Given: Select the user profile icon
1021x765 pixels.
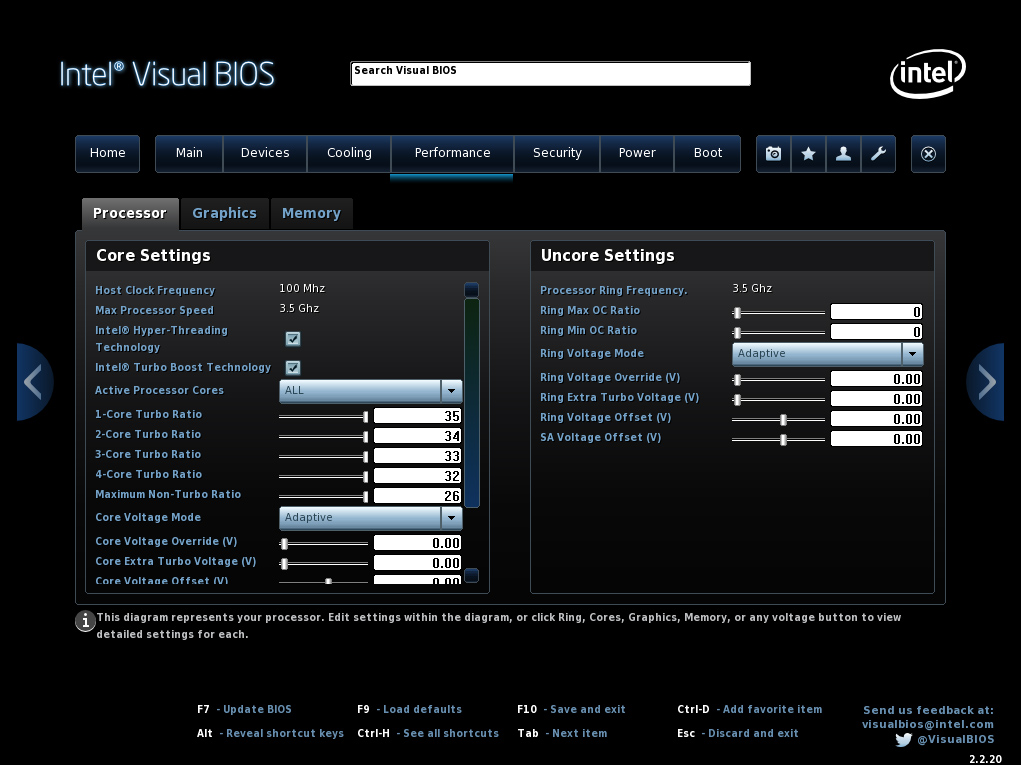Looking at the screenshot, I should click(x=842, y=153).
